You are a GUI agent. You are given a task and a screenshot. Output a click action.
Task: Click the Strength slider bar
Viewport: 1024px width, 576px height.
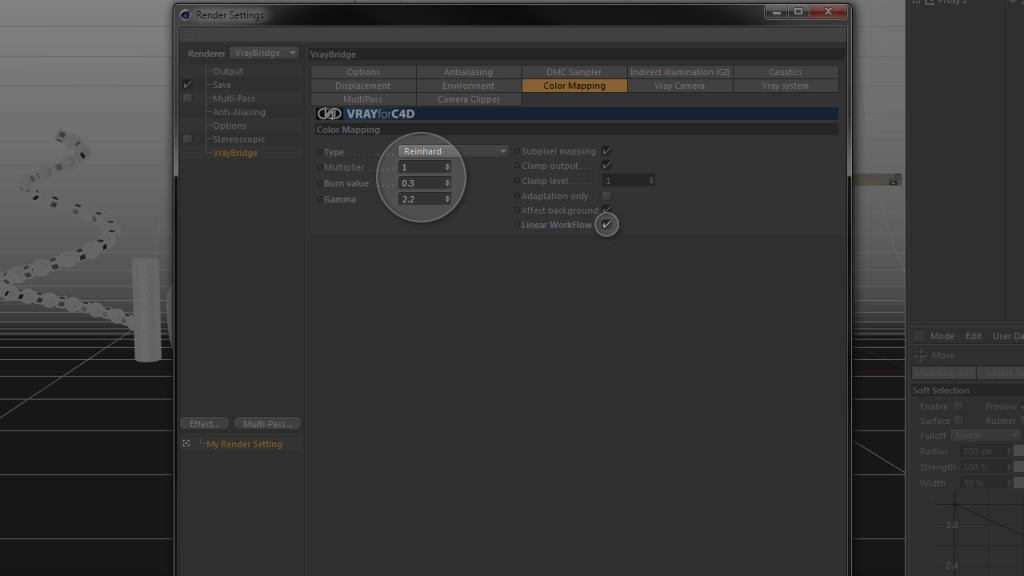1019,467
